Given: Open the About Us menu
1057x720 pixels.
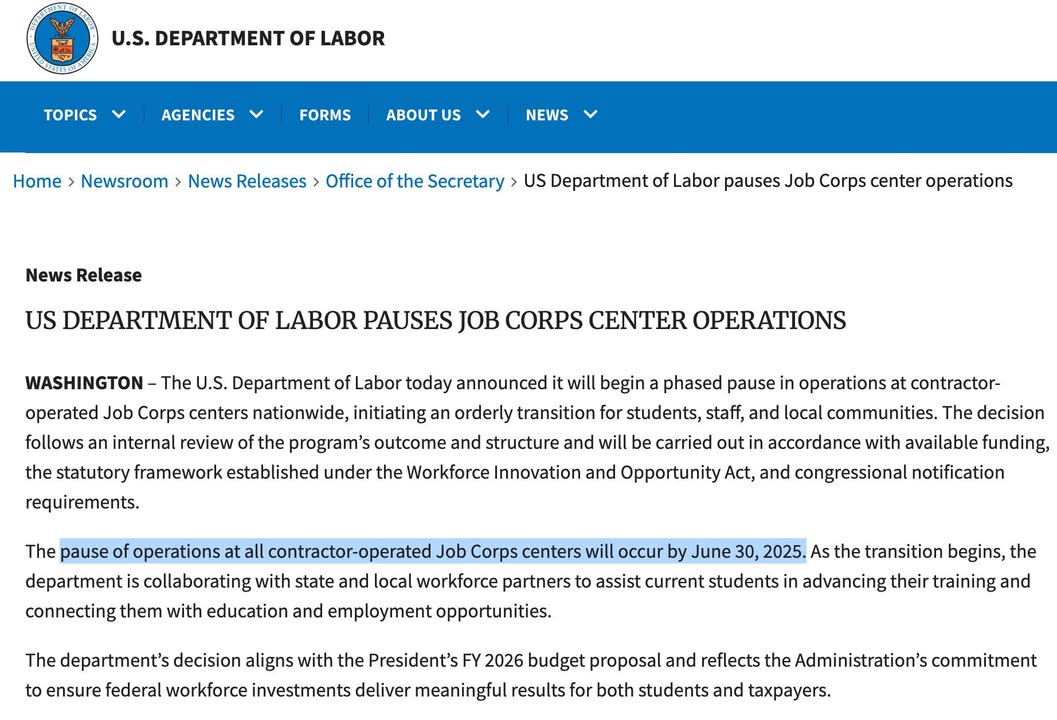Looking at the screenshot, I should [x=423, y=115].
